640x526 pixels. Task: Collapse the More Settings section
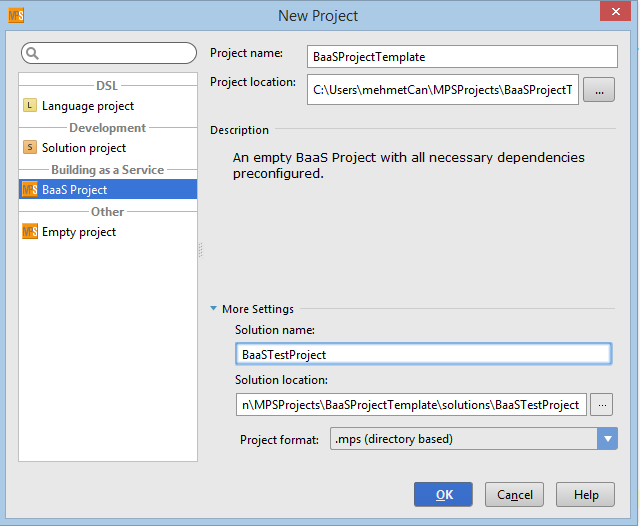coord(215,310)
